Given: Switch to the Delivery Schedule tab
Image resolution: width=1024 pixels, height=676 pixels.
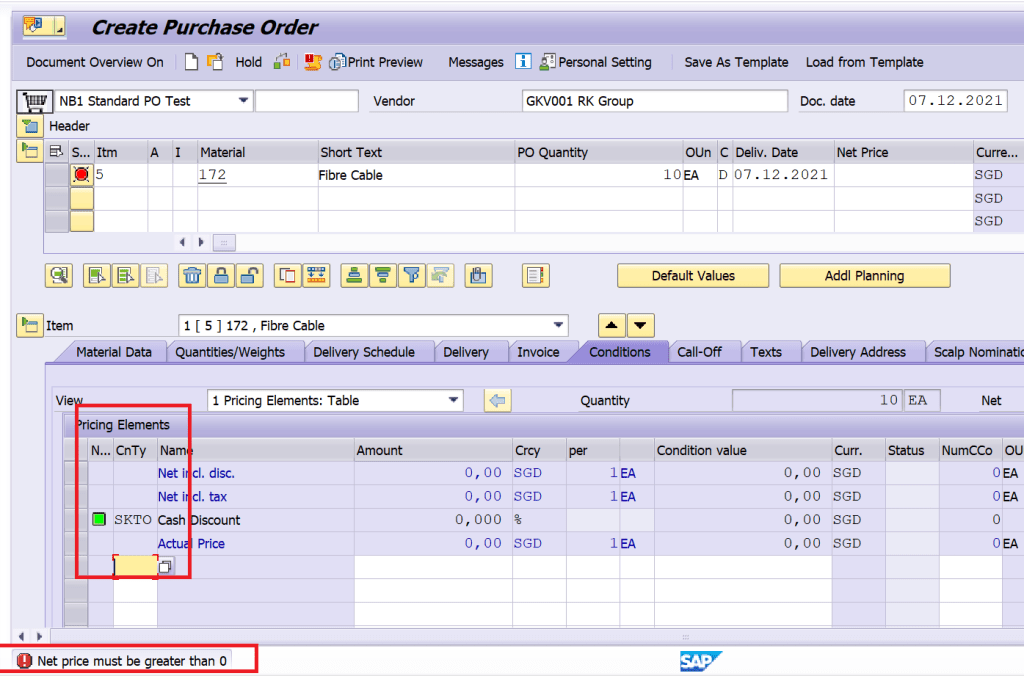Looking at the screenshot, I should pos(363,352).
